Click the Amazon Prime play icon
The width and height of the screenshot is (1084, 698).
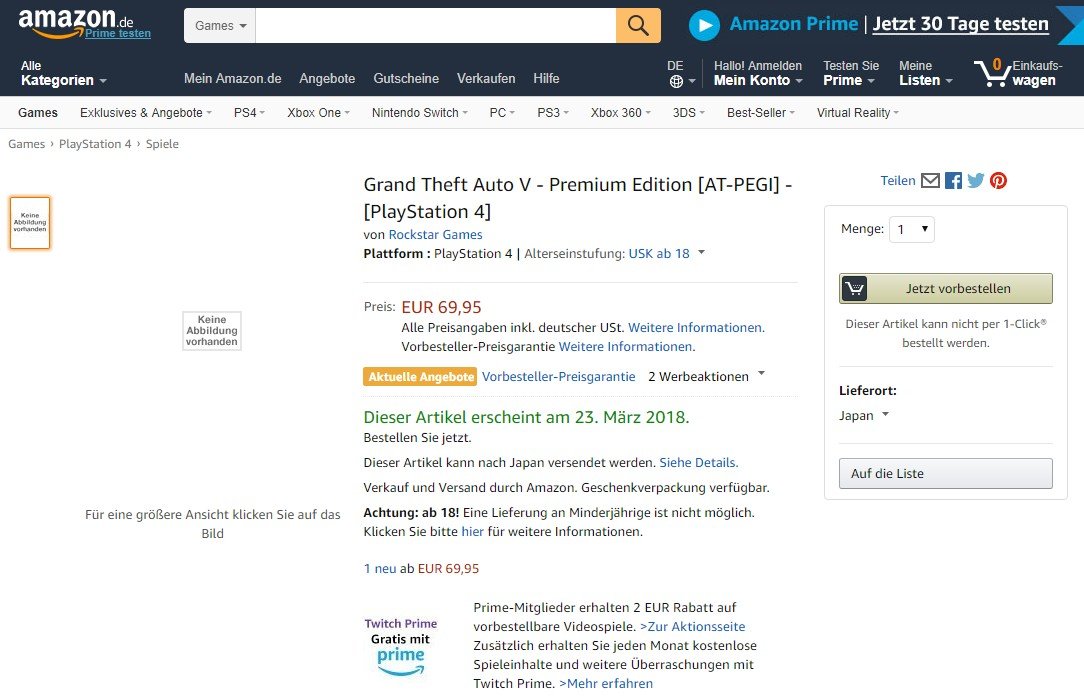click(704, 25)
